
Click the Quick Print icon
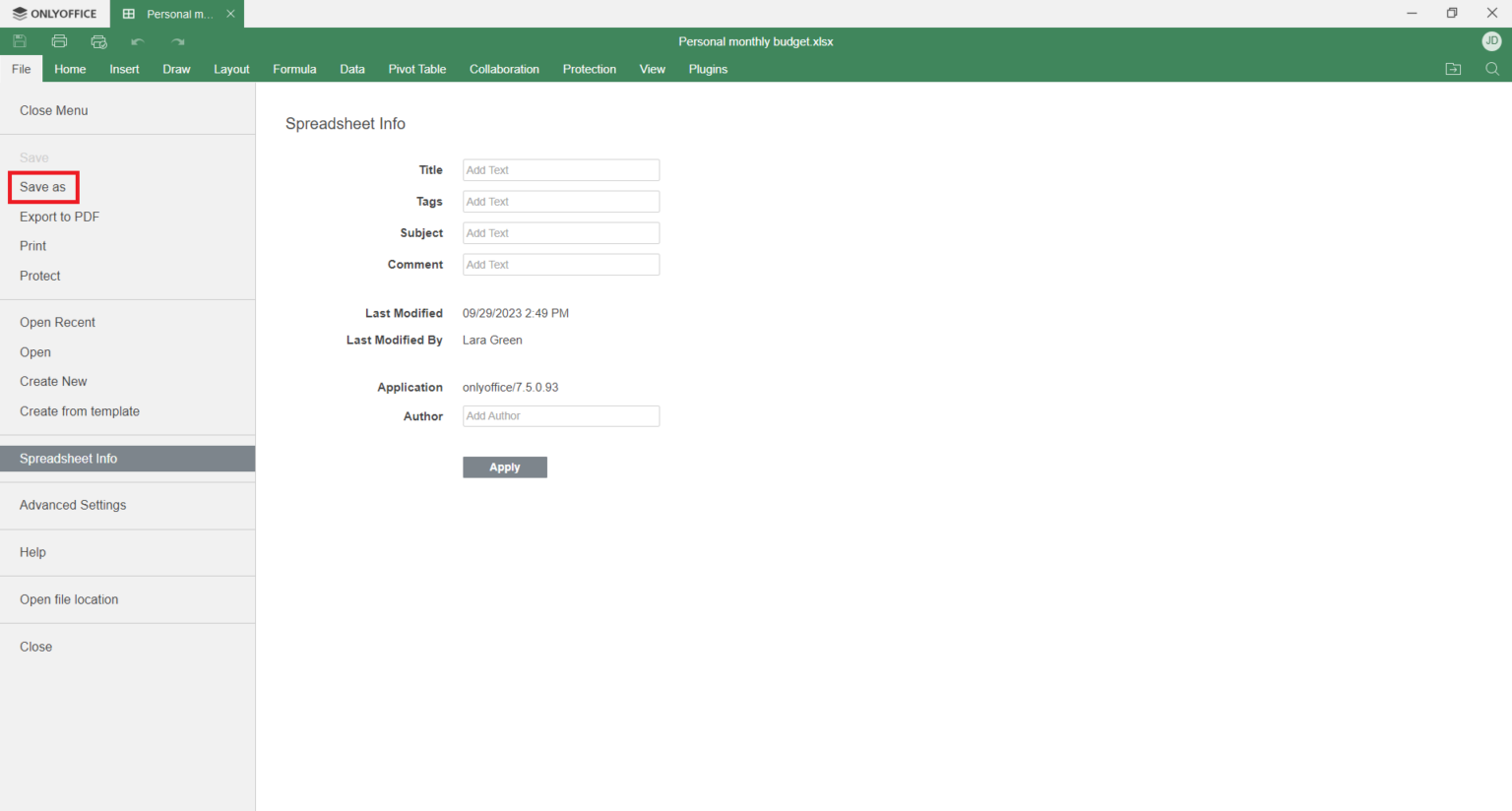pos(98,41)
